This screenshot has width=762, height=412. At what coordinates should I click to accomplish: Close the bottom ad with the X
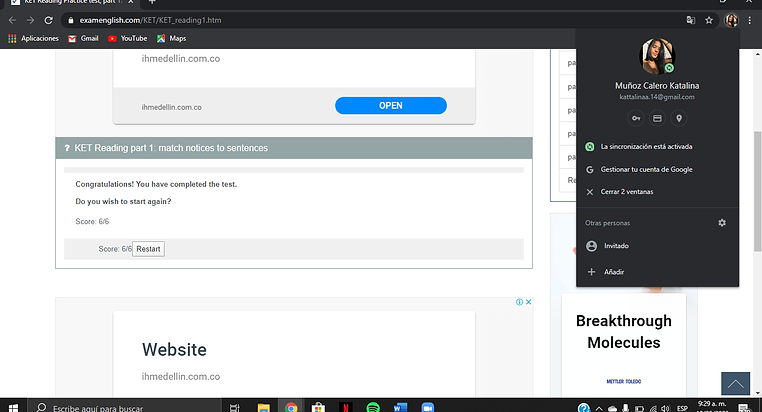(x=528, y=302)
